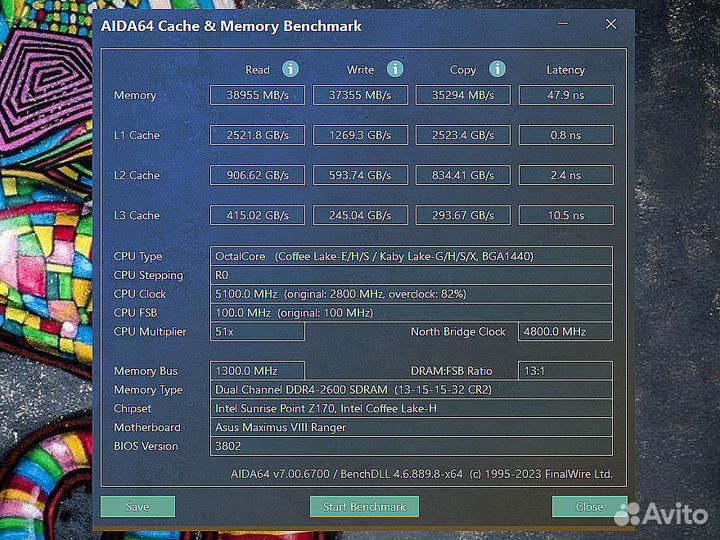Screen dimensions: 720x540
Task: Click Chipset field Intel Sunrise Point Z170
Action: (x=411, y=408)
